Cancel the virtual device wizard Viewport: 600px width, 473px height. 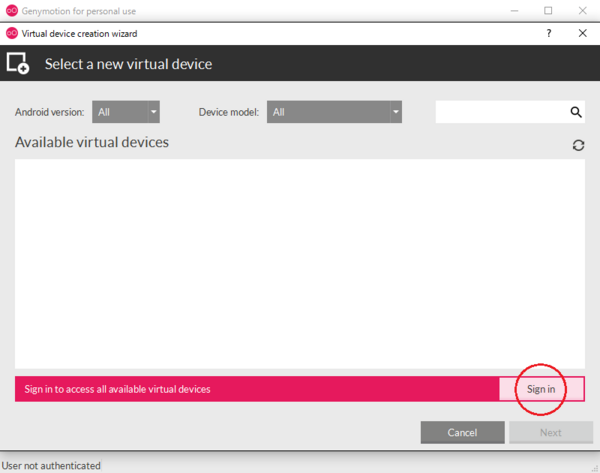462,432
